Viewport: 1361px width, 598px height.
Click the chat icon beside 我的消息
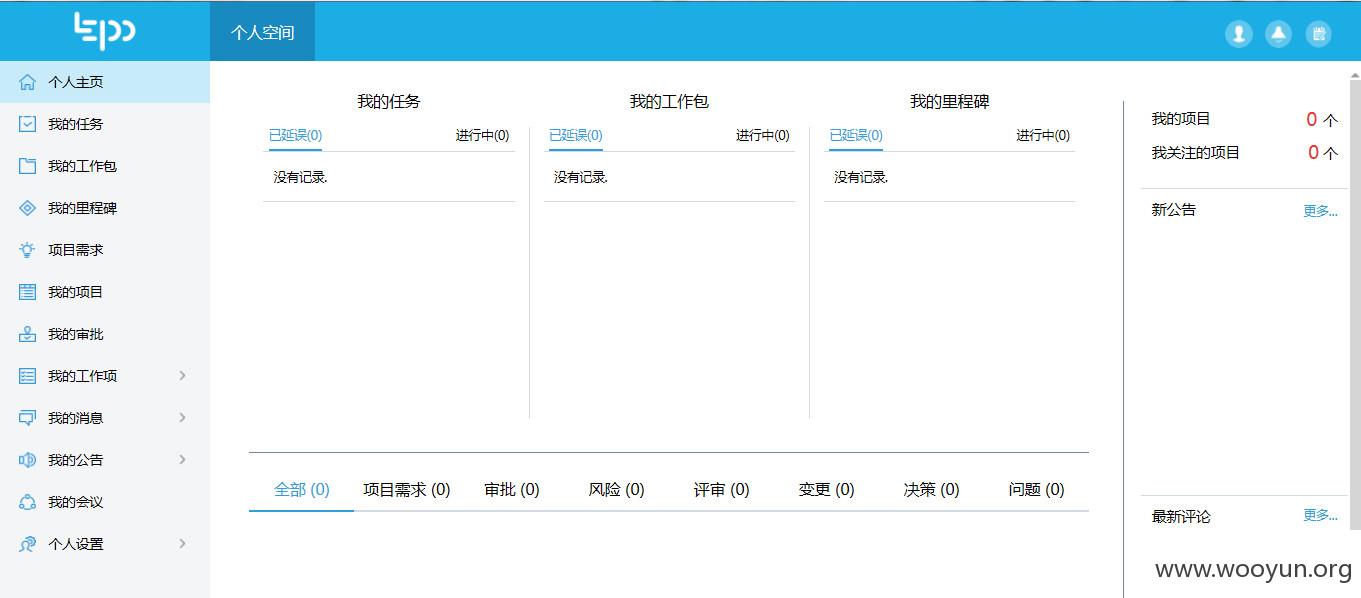[x=28, y=418]
